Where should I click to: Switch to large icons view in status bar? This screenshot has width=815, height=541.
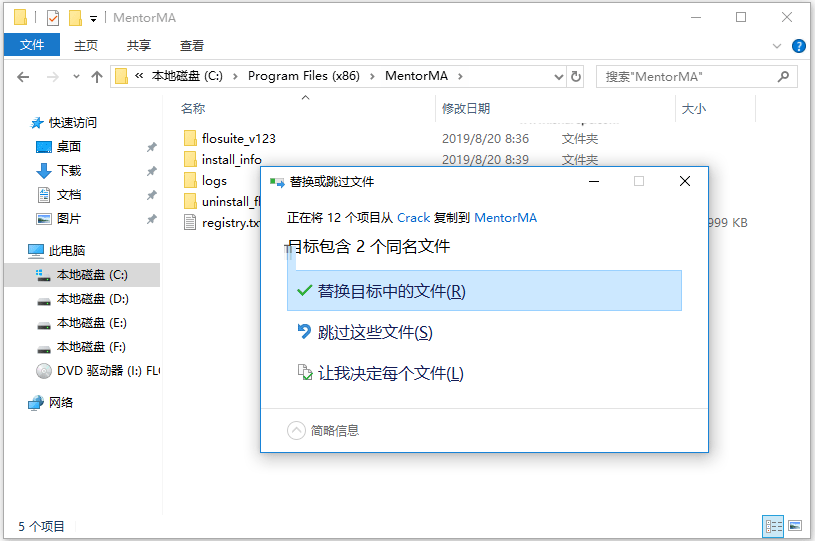point(795,525)
